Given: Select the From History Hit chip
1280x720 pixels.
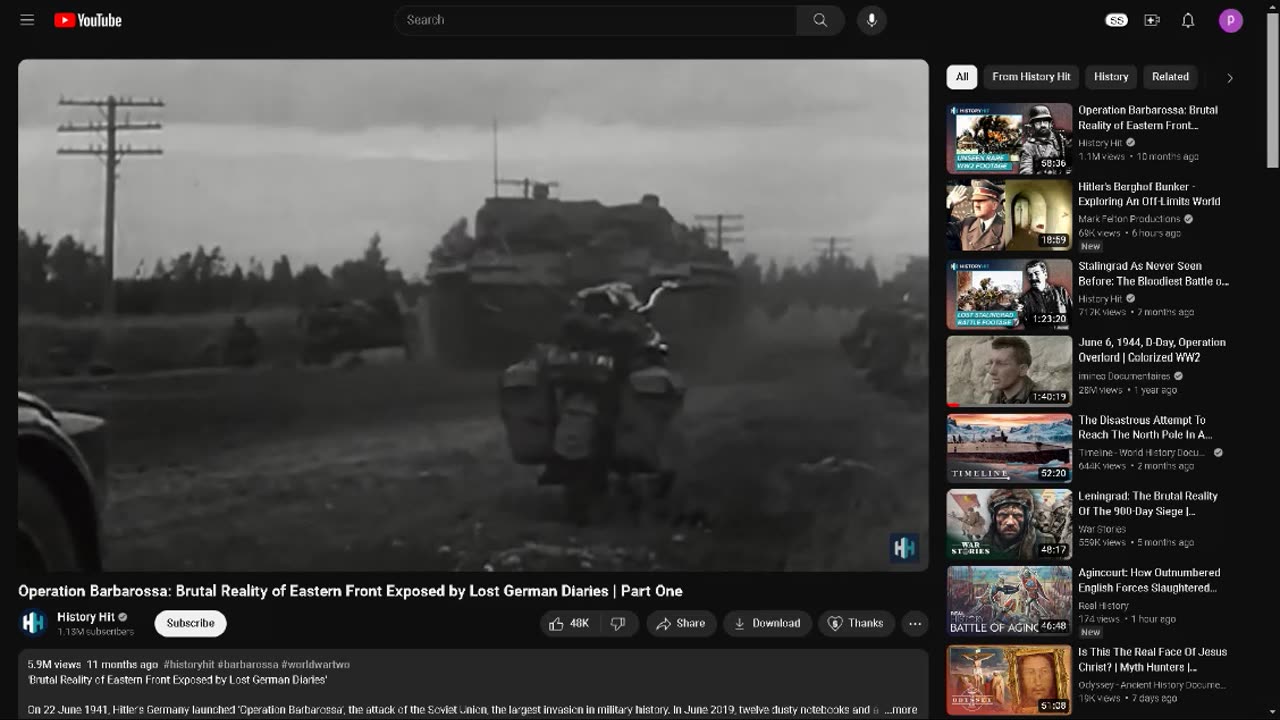Looking at the screenshot, I should [x=1031, y=77].
